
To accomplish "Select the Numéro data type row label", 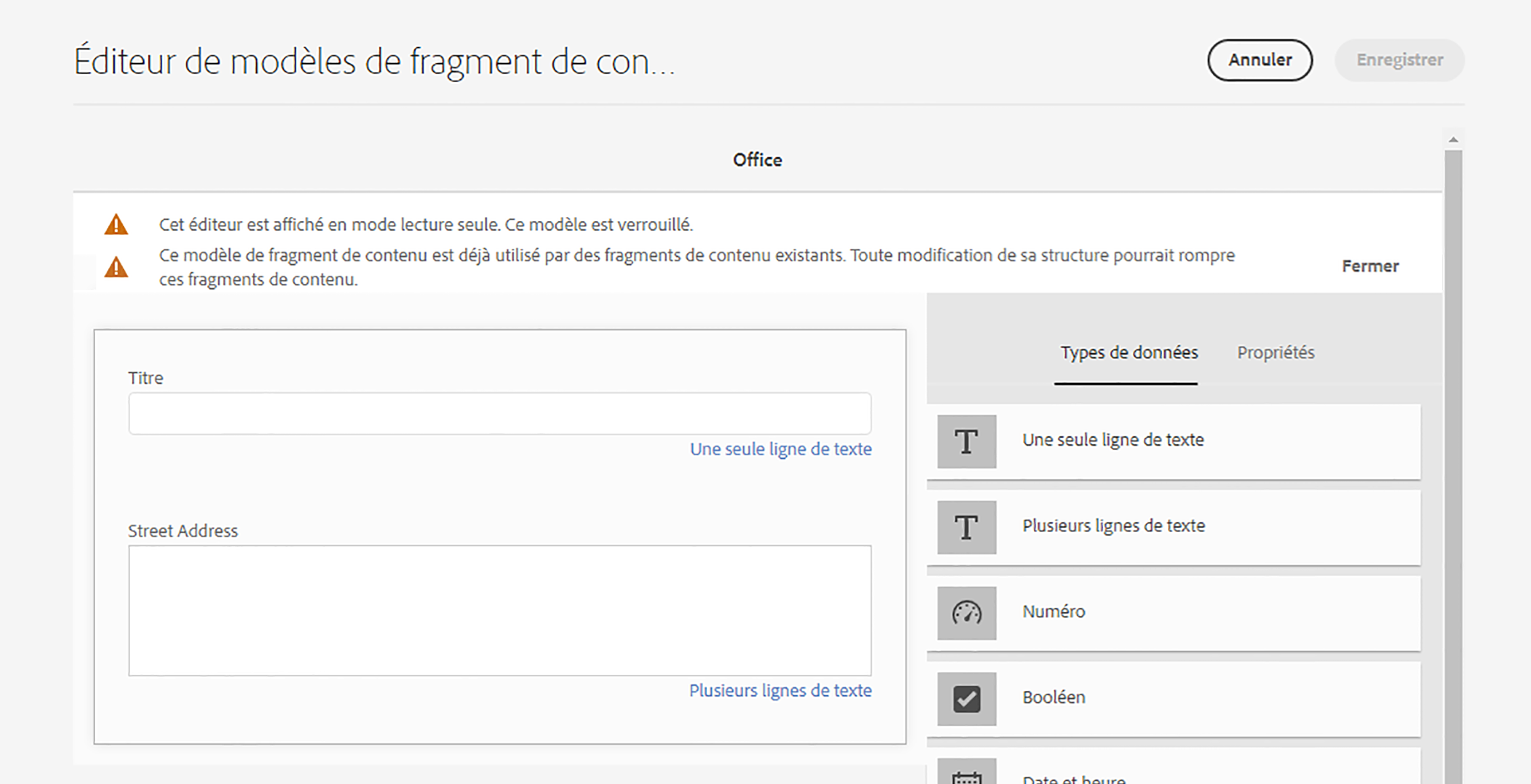I will (1054, 612).
